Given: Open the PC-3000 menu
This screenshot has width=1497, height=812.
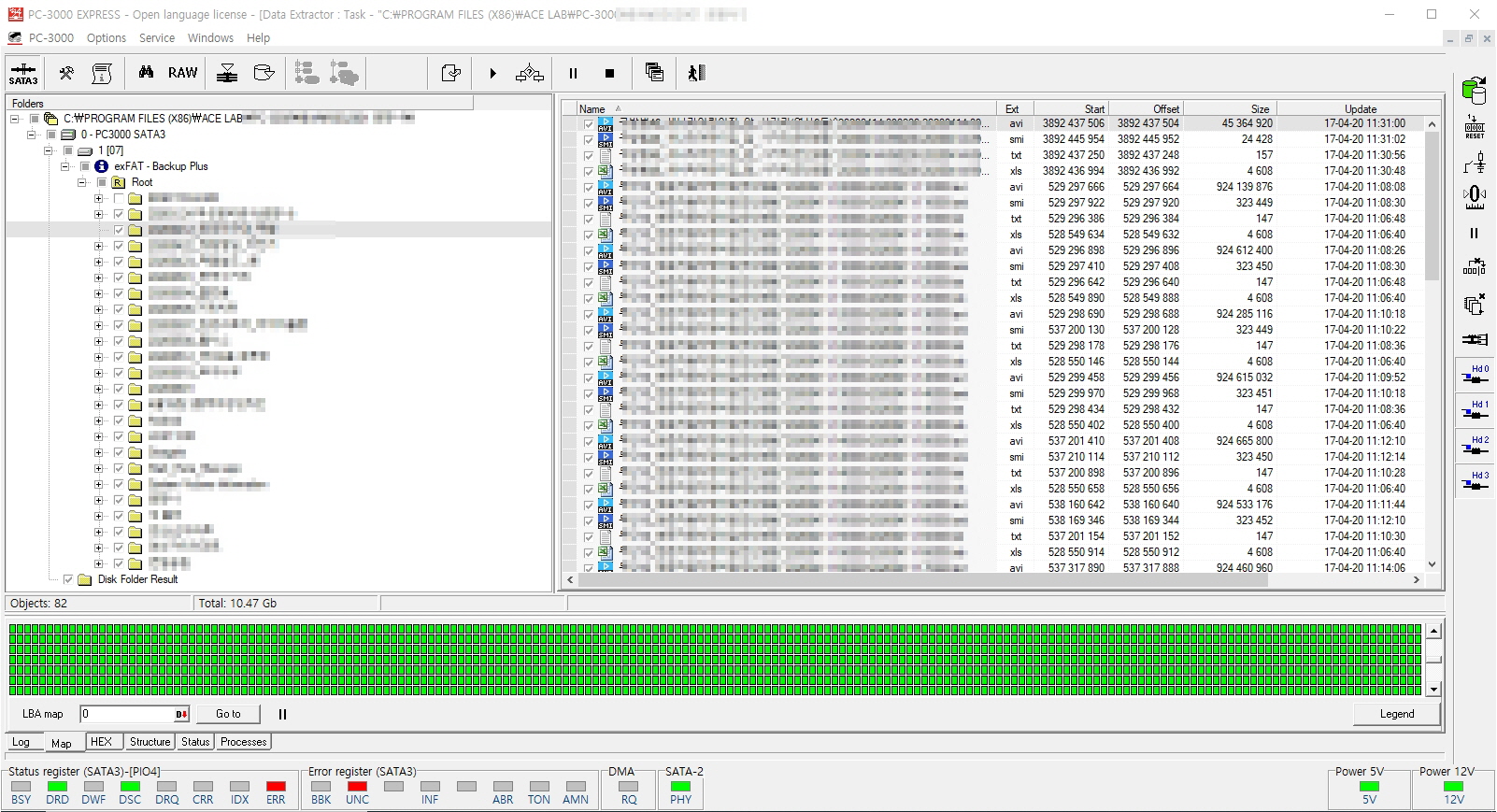Looking at the screenshot, I should pyautogui.click(x=51, y=38).
